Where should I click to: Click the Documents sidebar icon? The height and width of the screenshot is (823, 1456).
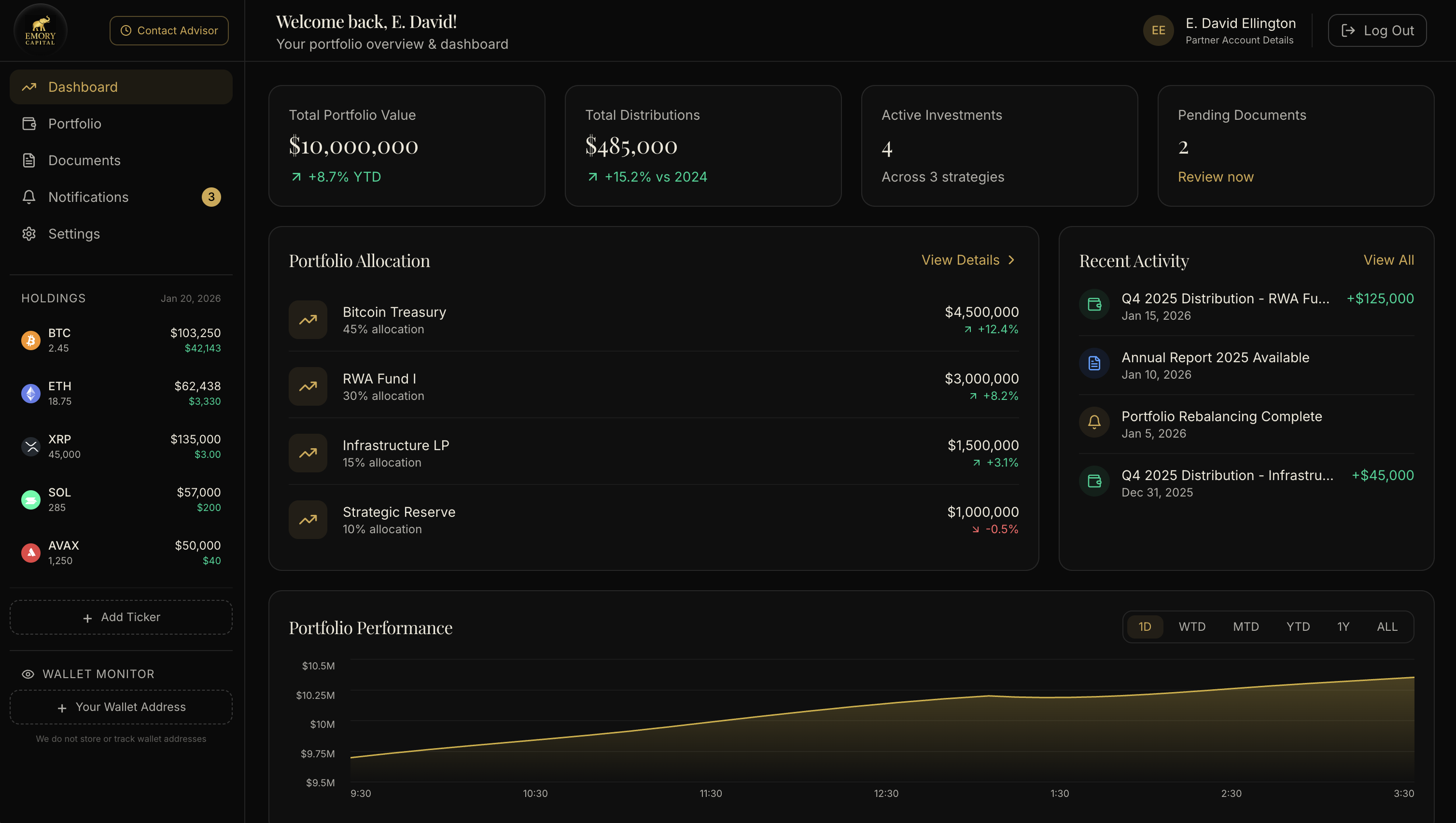[x=29, y=160]
